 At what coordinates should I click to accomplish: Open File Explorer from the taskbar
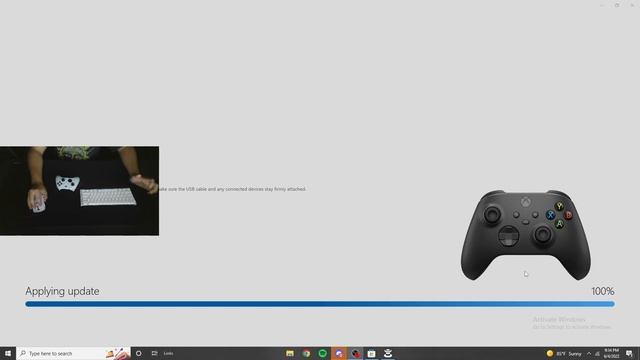(x=290, y=353)
